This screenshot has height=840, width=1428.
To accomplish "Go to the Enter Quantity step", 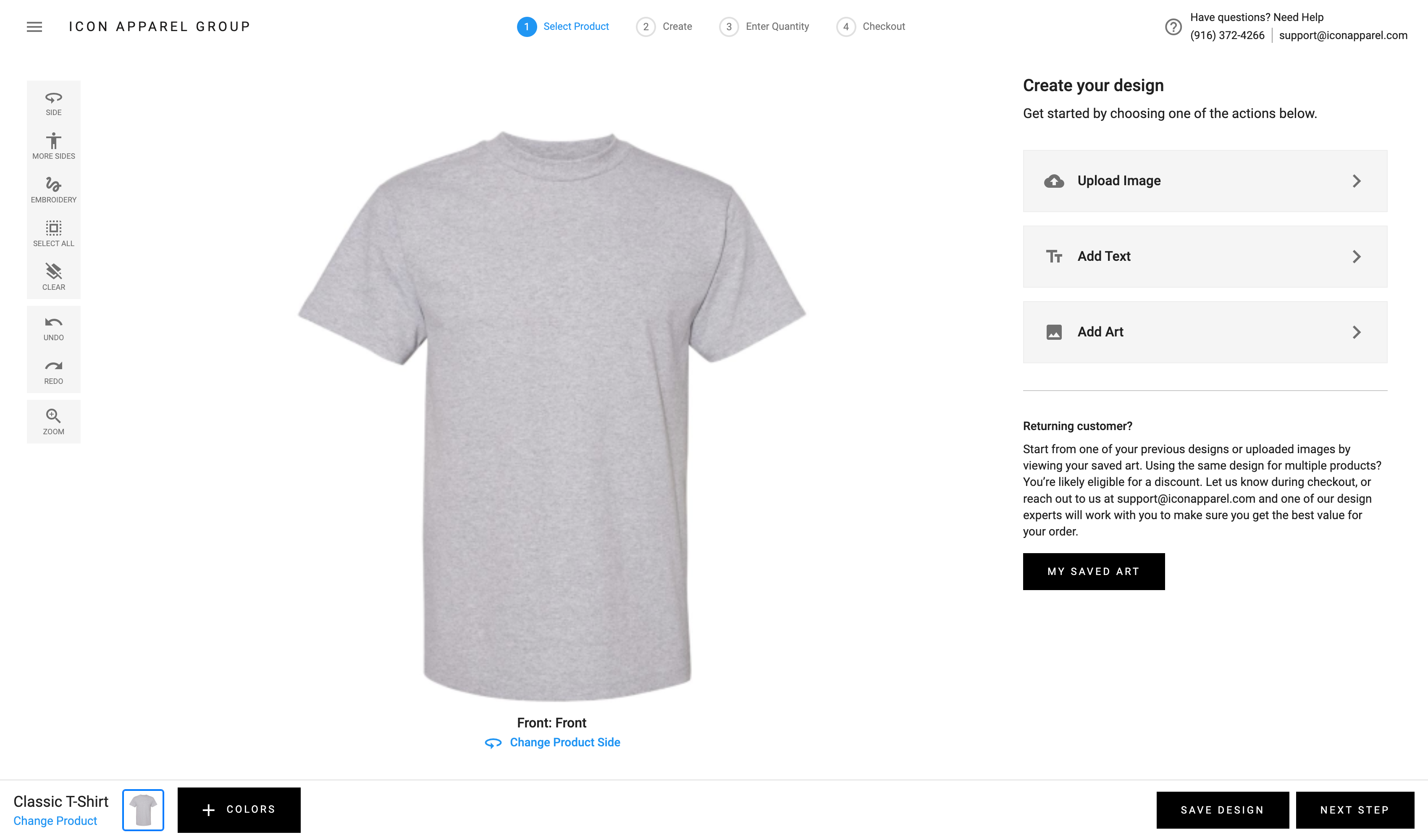I will coord(764,26).
